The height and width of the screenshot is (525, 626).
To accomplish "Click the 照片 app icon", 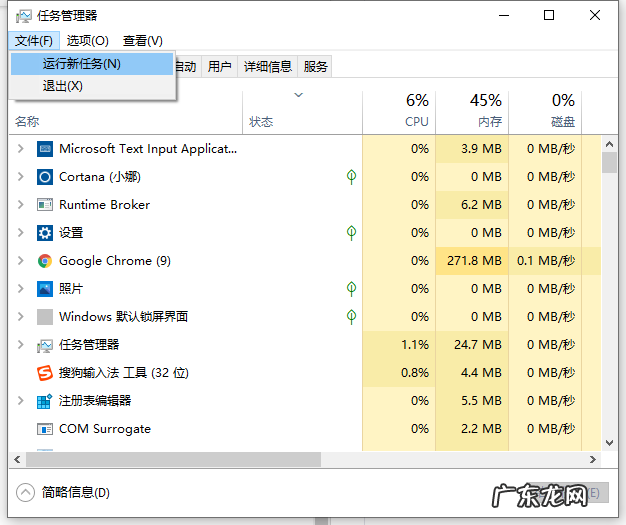I will tap(45, 289).
